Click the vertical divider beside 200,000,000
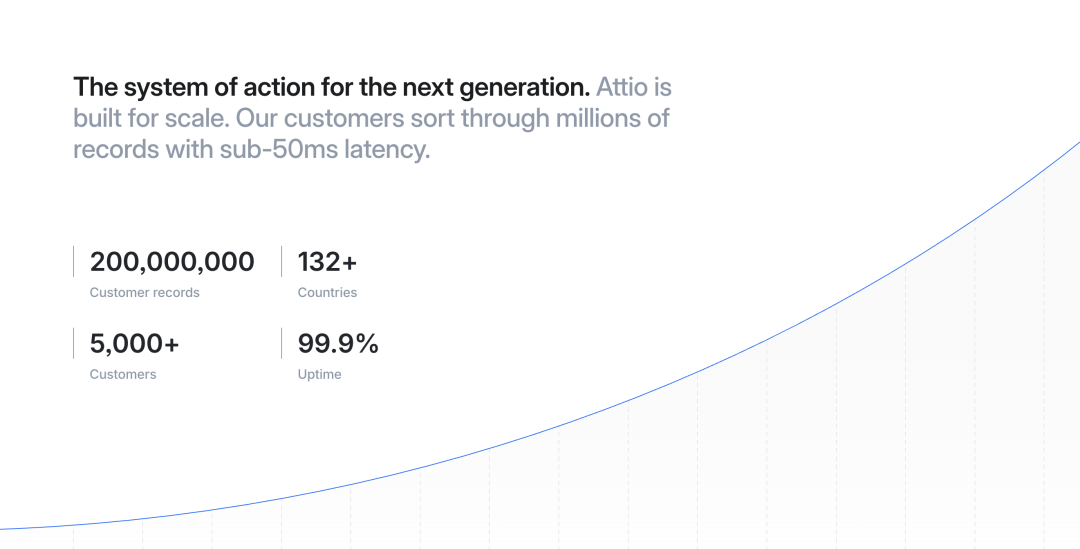Image resolution: width=1080 pixels, height=549 pixels. pos(73,262)
